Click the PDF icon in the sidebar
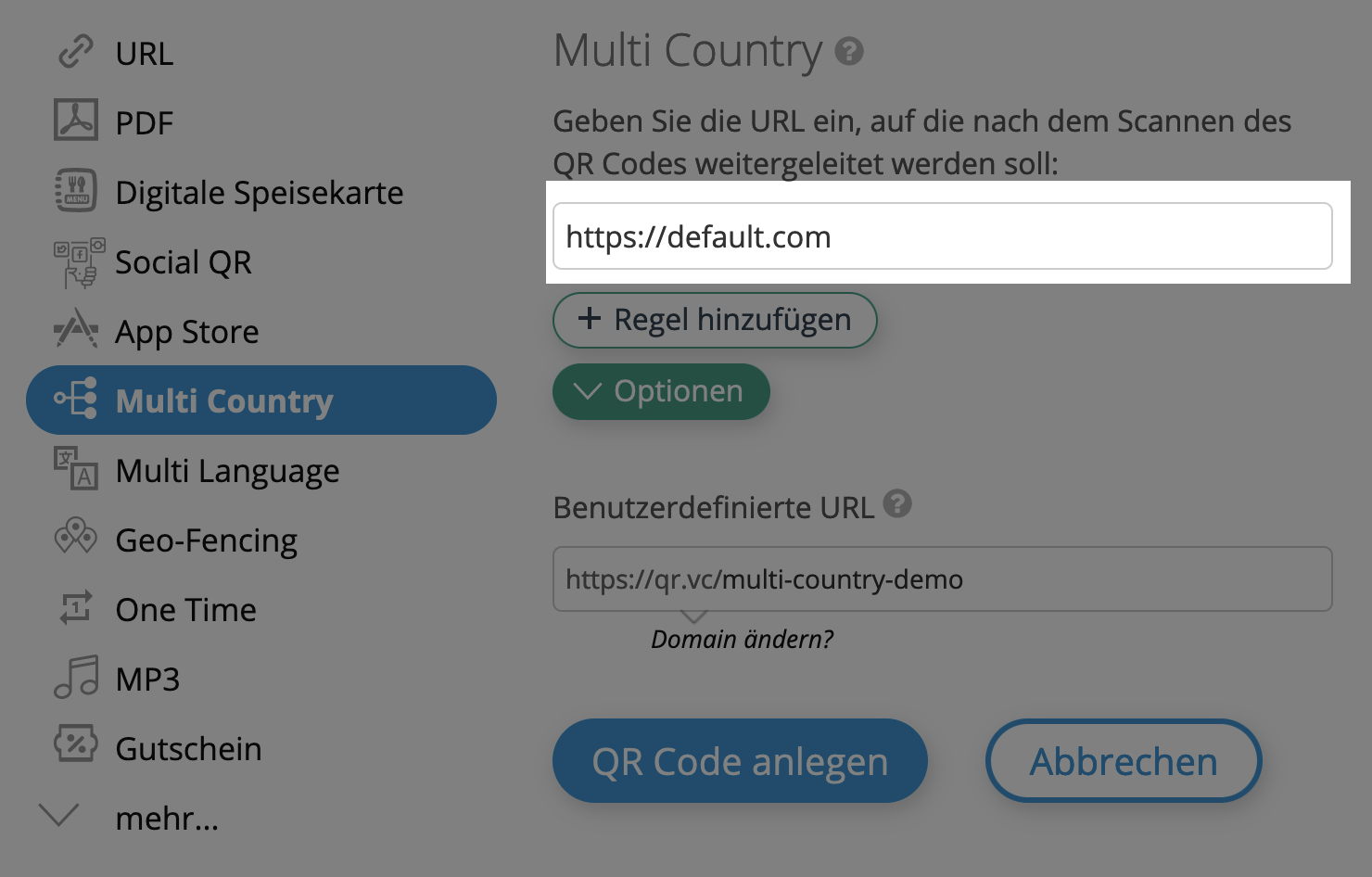The width and height of the screenshot is (1372, 877). click(x=75, y=121)
